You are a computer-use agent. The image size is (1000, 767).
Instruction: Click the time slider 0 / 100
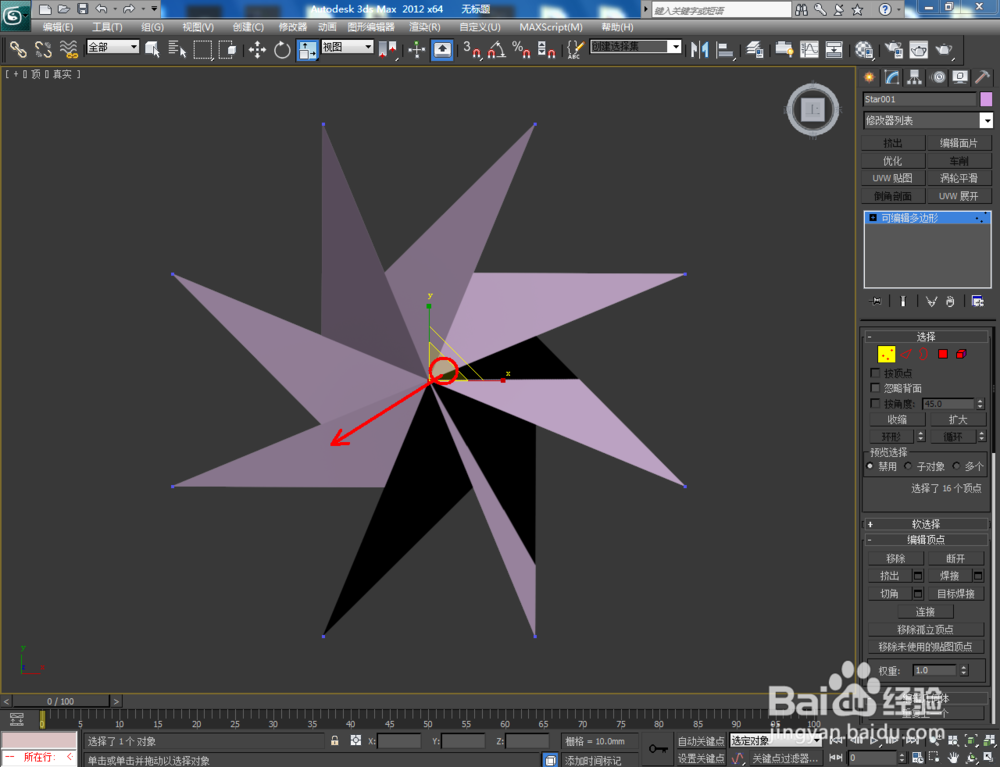(x=61, y=701)
